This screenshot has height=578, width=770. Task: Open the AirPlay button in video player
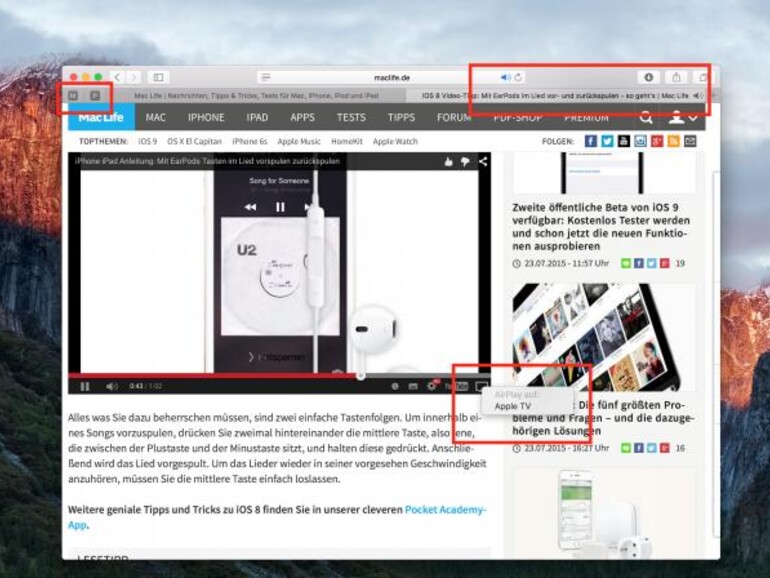[481, 386]
